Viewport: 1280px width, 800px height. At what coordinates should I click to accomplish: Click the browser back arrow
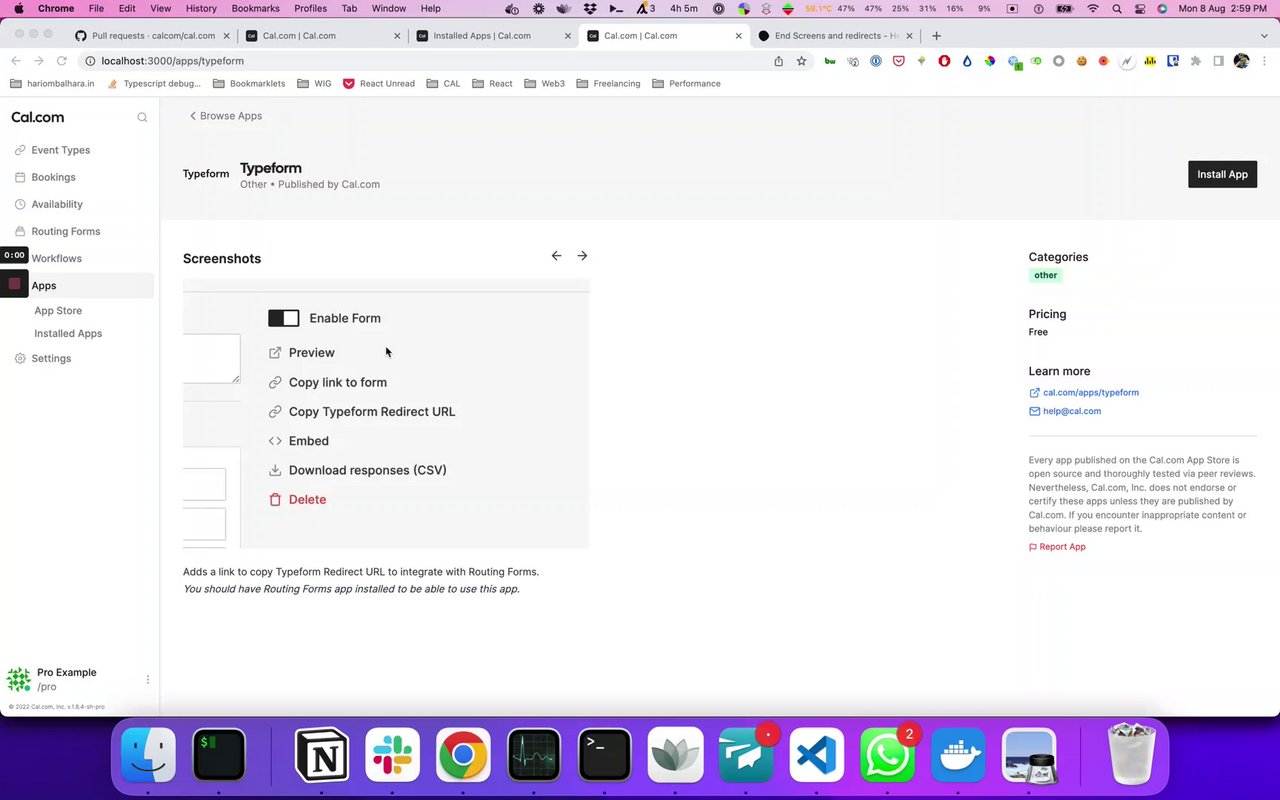tap(16, 61)
